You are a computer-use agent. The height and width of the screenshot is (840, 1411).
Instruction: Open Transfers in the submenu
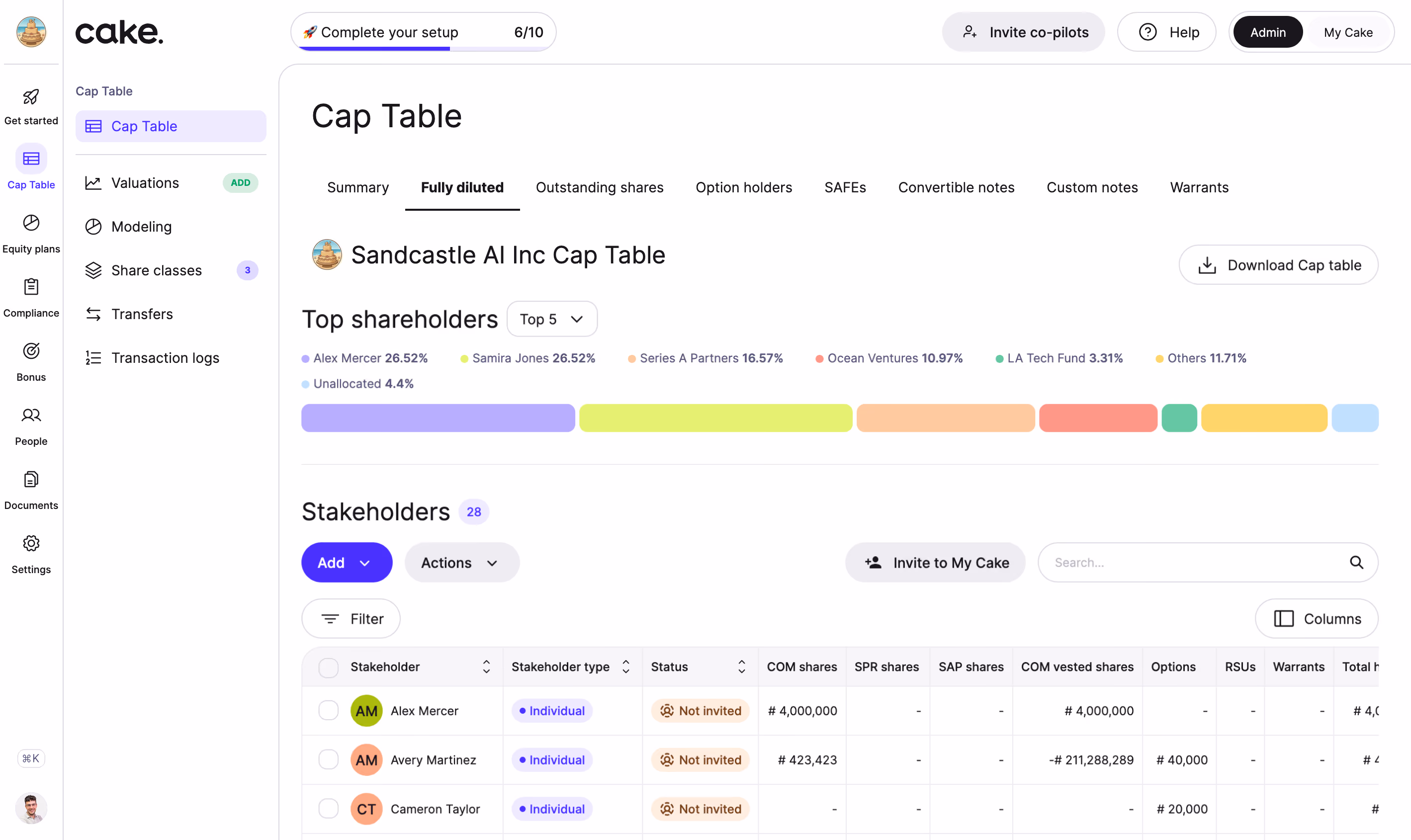(171, 314)
